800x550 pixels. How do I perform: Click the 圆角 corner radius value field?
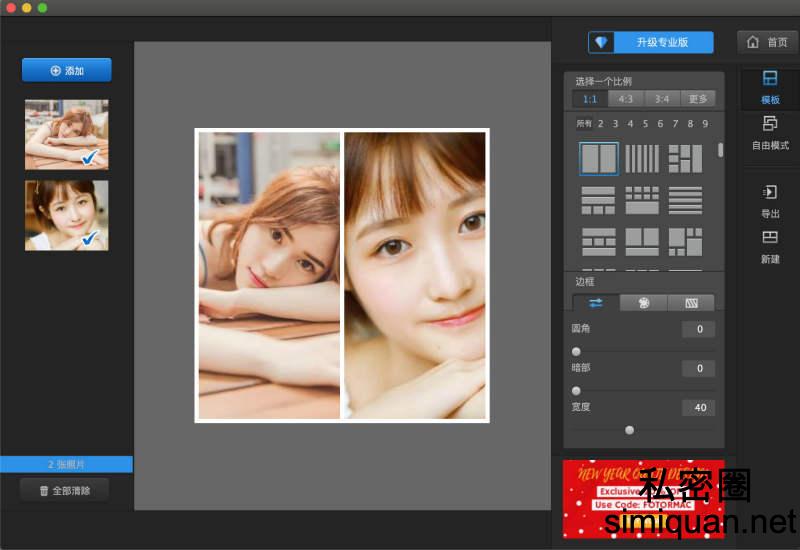(698, 329)
